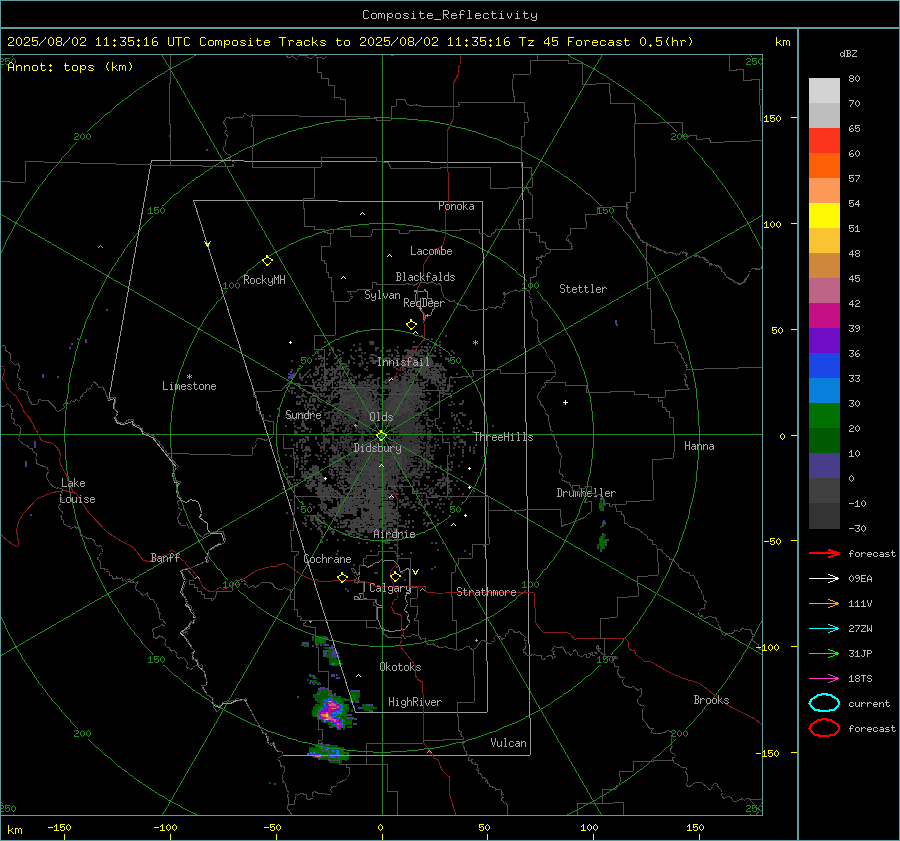Select the topmost light gray dBZ swatch
Screen dimensions: 900x841
click(x=824, y=91)
